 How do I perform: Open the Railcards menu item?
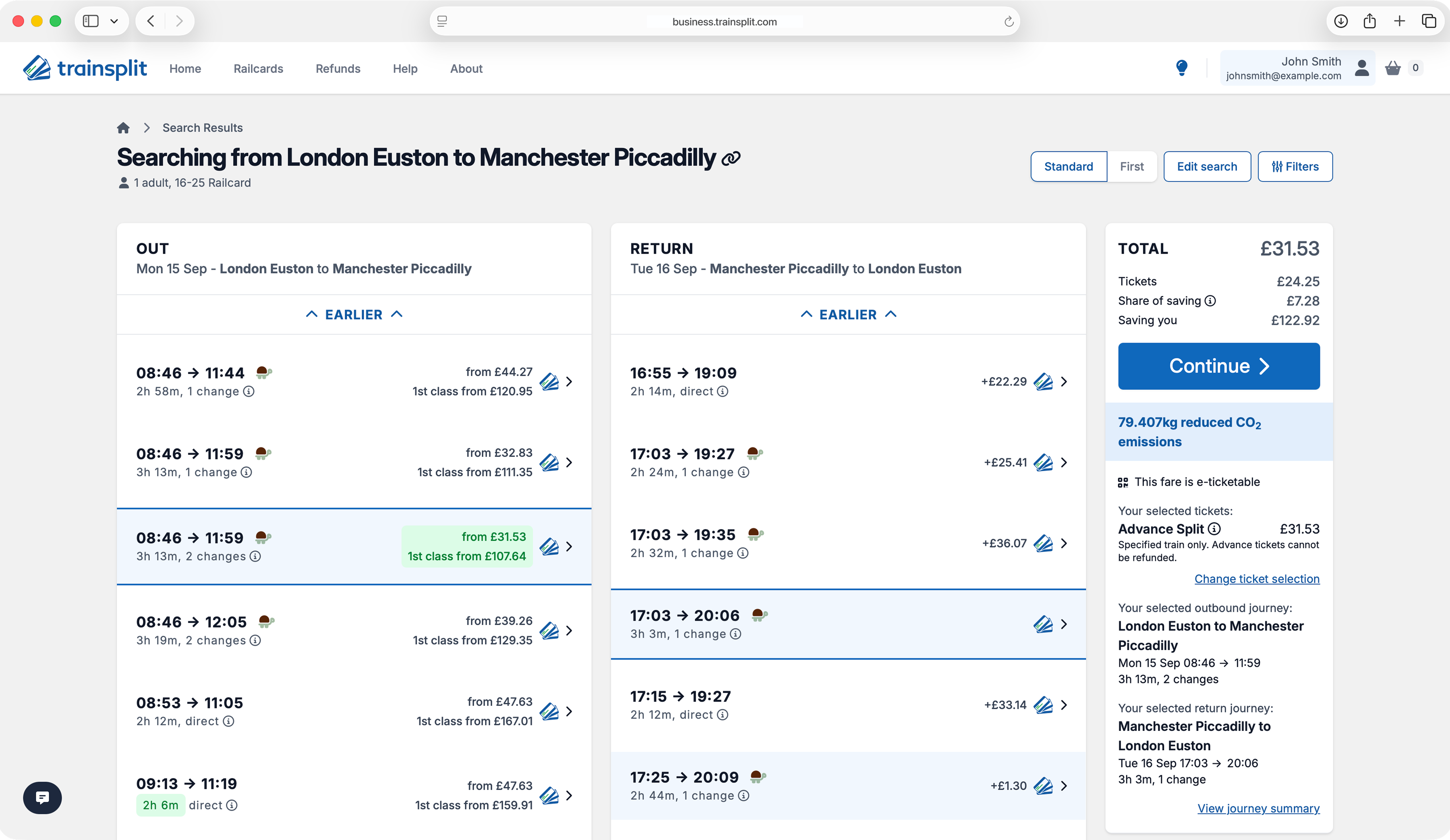258,68
